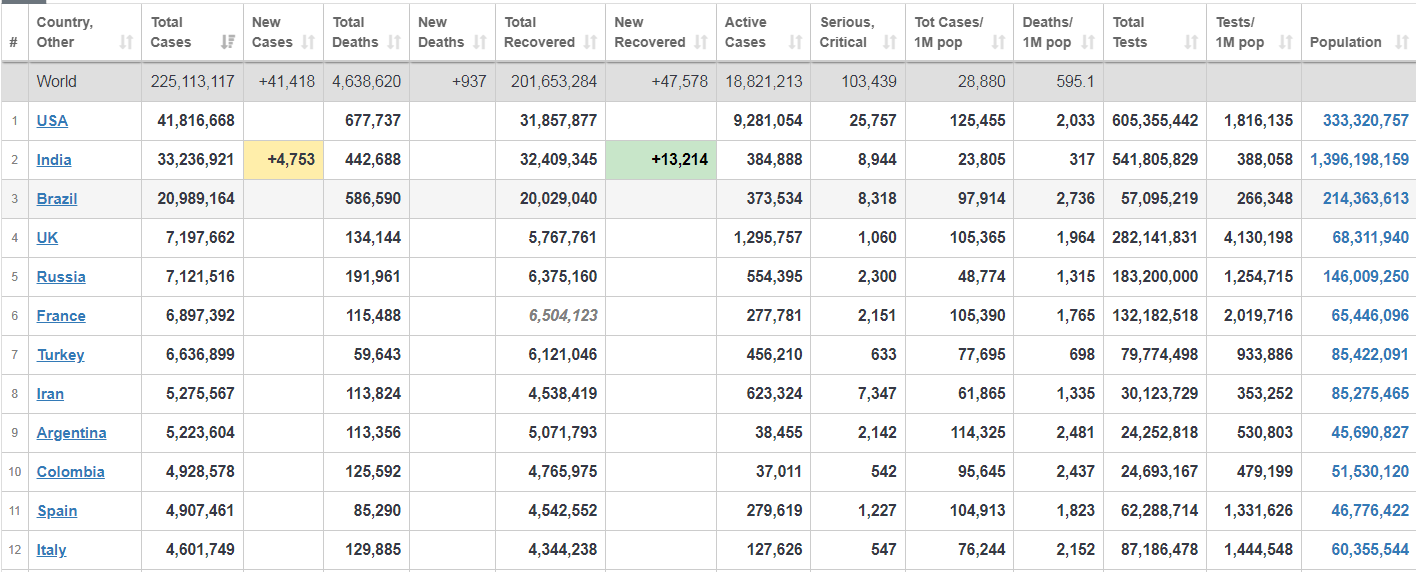Open the India country link
Image resolution: width=1416 pixels, height=572 pixels.
54,159
